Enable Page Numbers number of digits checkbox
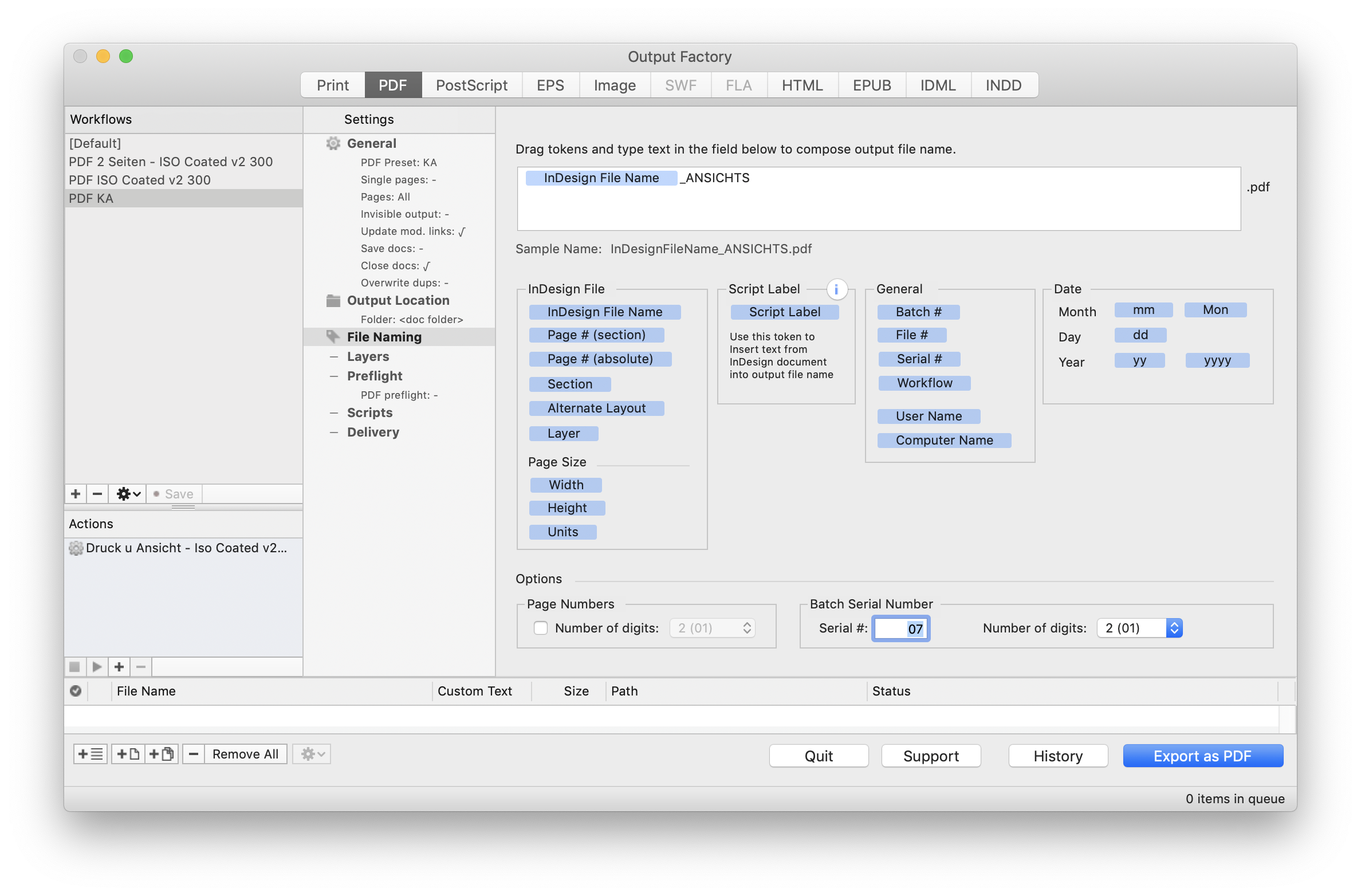Viewport: 1361px width, 896px height. click(540, 628)
